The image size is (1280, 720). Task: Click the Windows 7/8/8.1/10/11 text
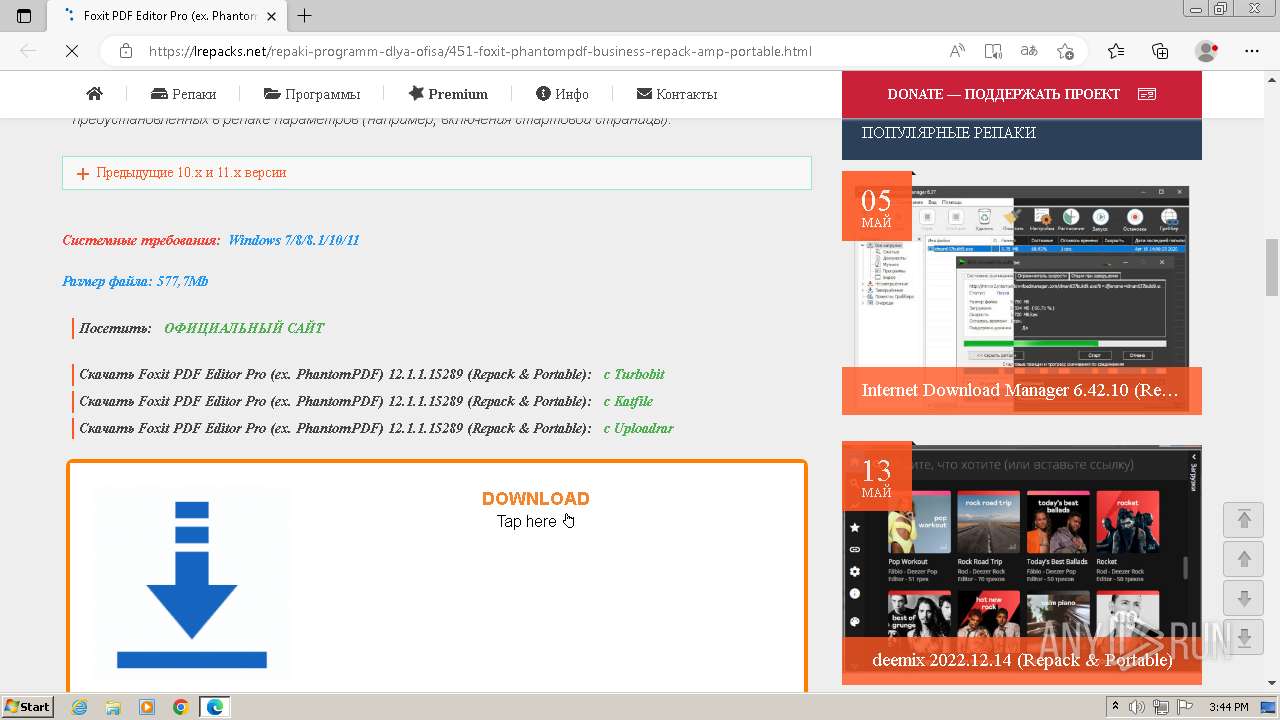[294, 240]
